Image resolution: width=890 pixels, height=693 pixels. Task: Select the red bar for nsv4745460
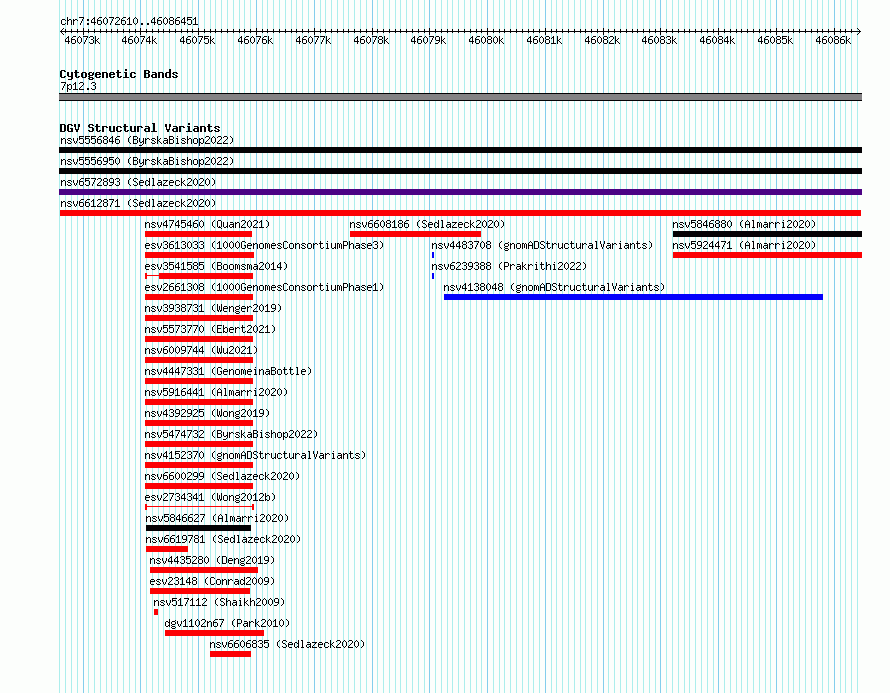[x=198, y=234]
